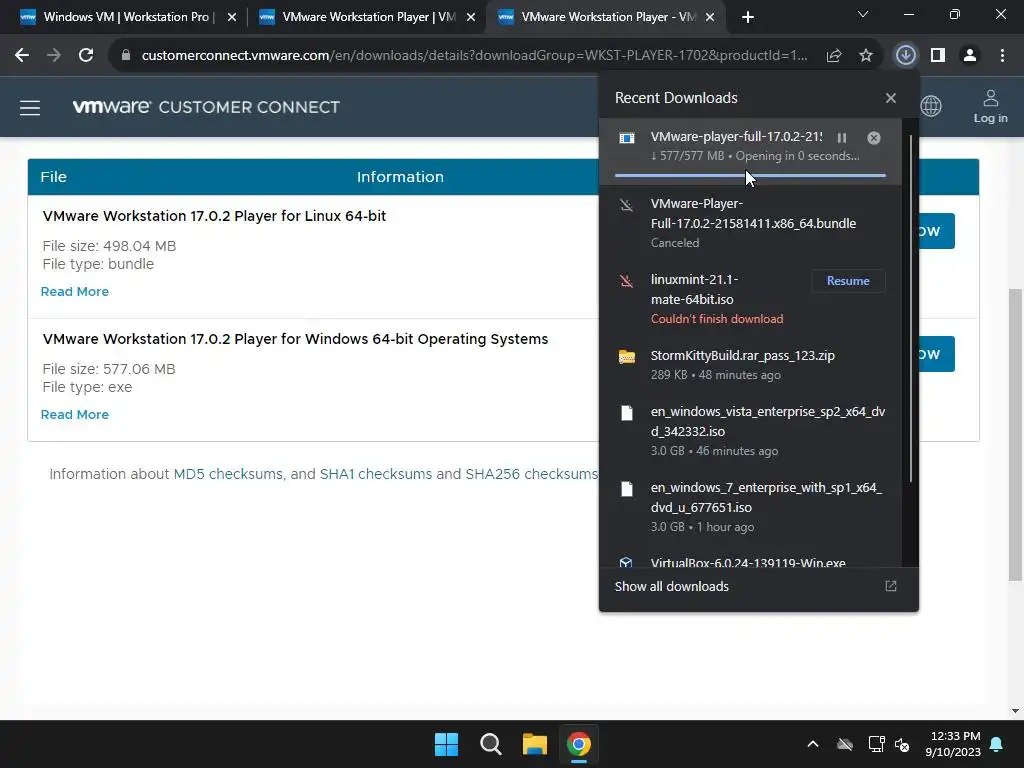Open downloads page via external link icon
This screenshot has width=1024, height=768.
(891, 586)
